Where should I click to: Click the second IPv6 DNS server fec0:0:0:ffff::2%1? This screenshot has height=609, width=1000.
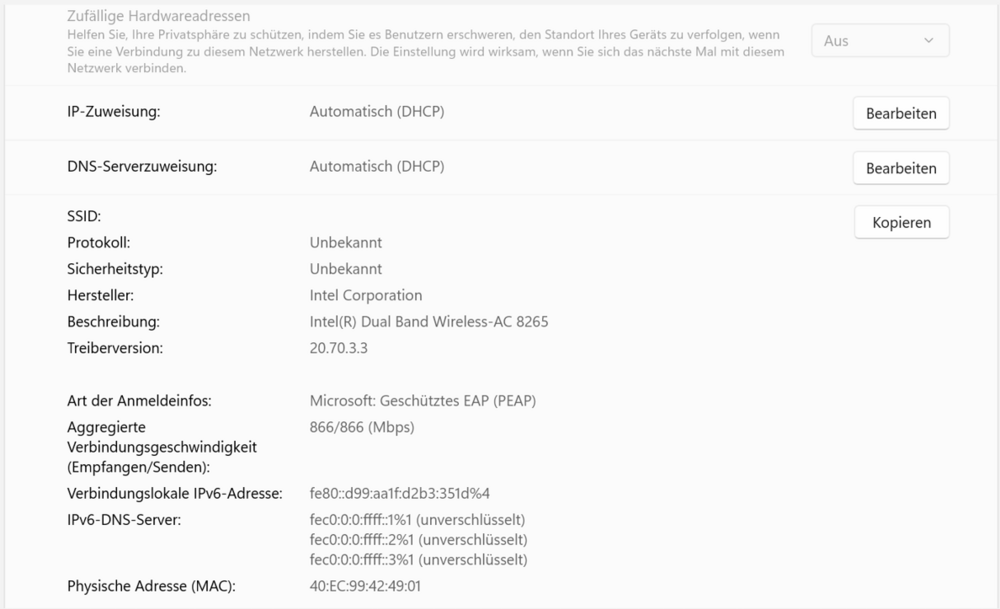coord(418,540)
